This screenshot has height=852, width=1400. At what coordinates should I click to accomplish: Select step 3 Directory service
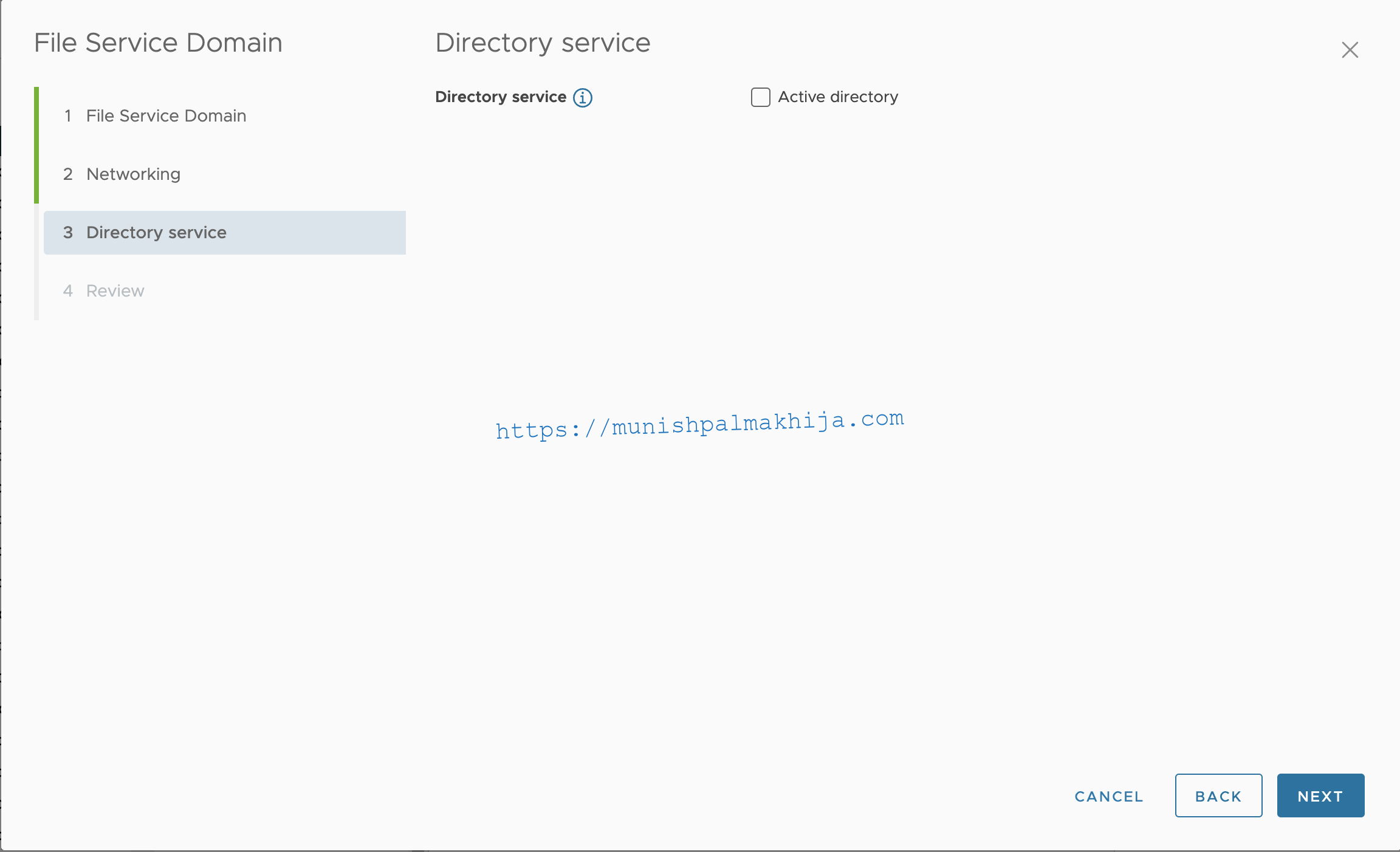click(225, 233)
